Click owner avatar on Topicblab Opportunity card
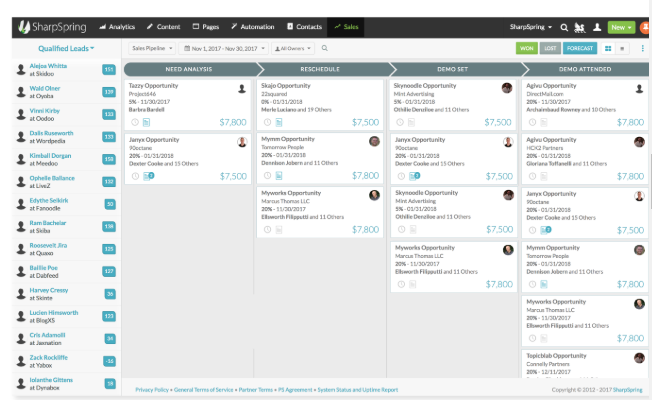The image size is (652, 400). coord(639,358)
